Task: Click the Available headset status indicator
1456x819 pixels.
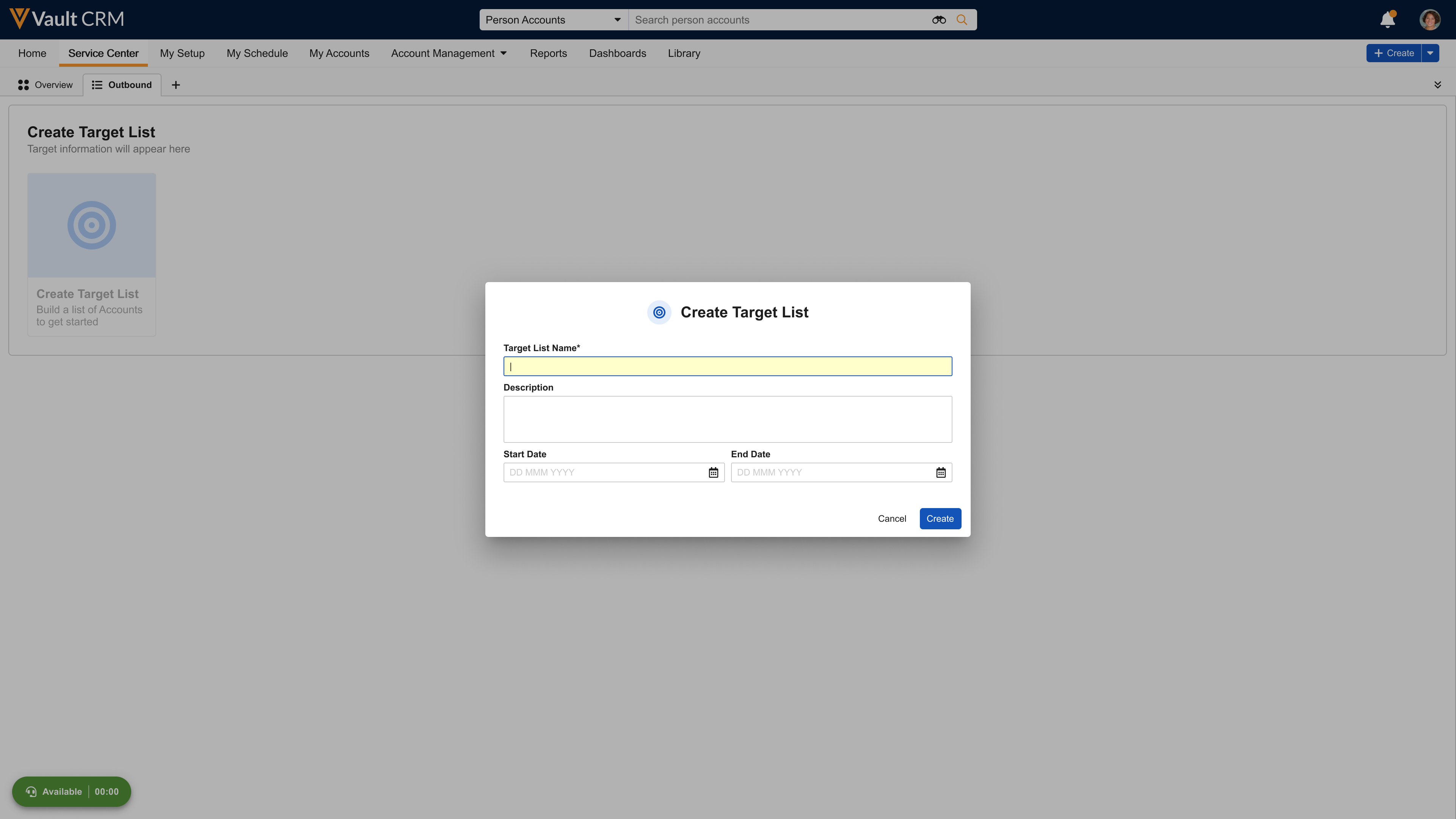Action: pyautogui.click(x=54, y=791)
